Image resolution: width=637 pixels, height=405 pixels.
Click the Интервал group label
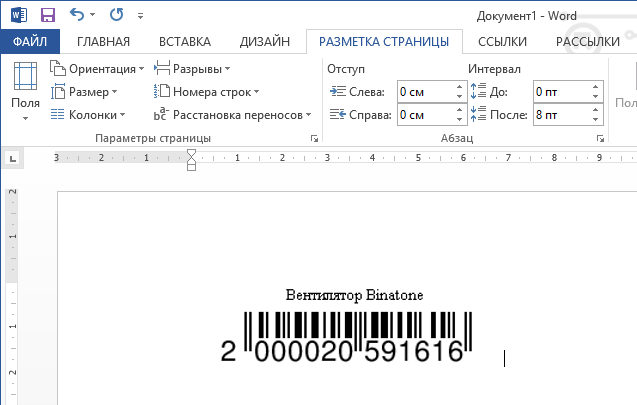coord(494,69)
